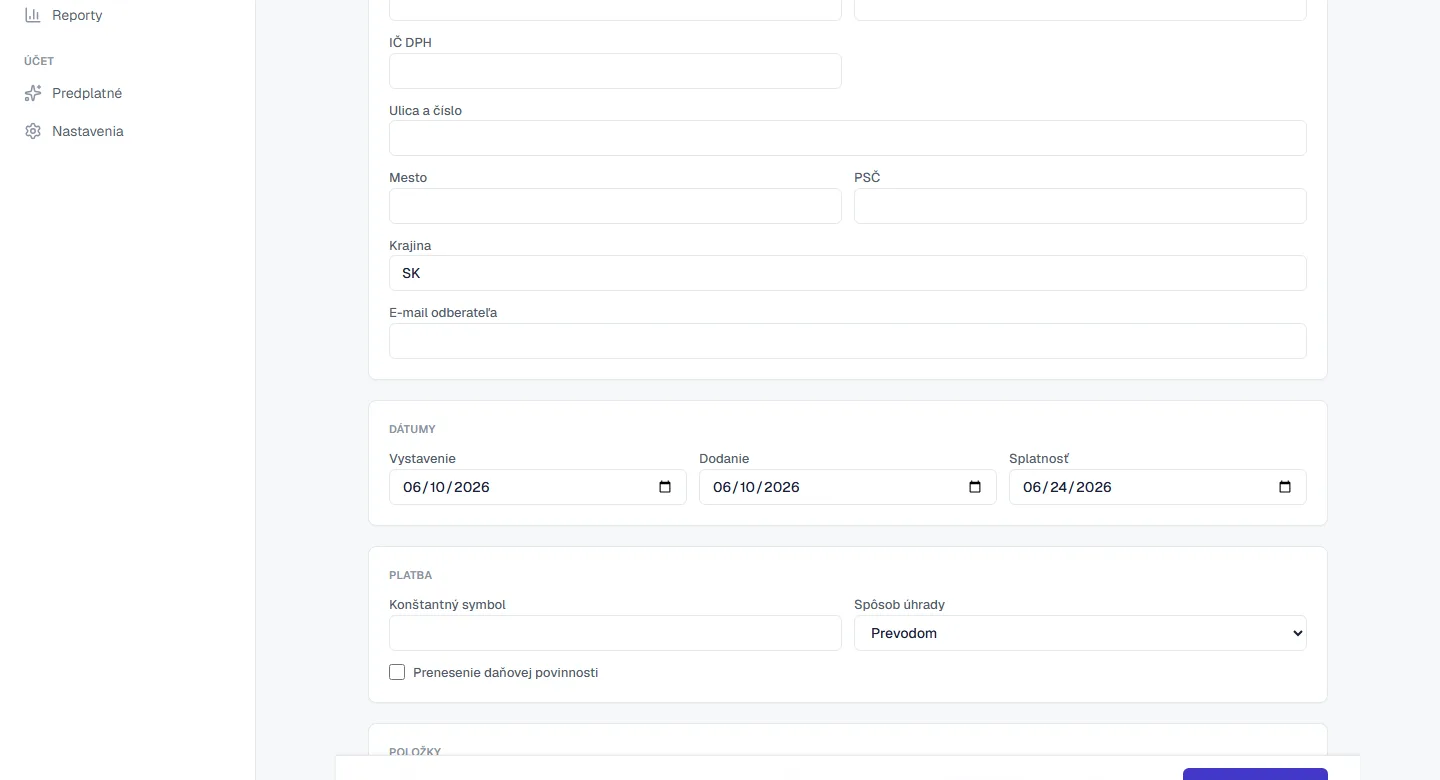Open calendar picker for Vystavenie date
The width and height of the screenshot is (1440, 780).
click(x=665, y=487)
